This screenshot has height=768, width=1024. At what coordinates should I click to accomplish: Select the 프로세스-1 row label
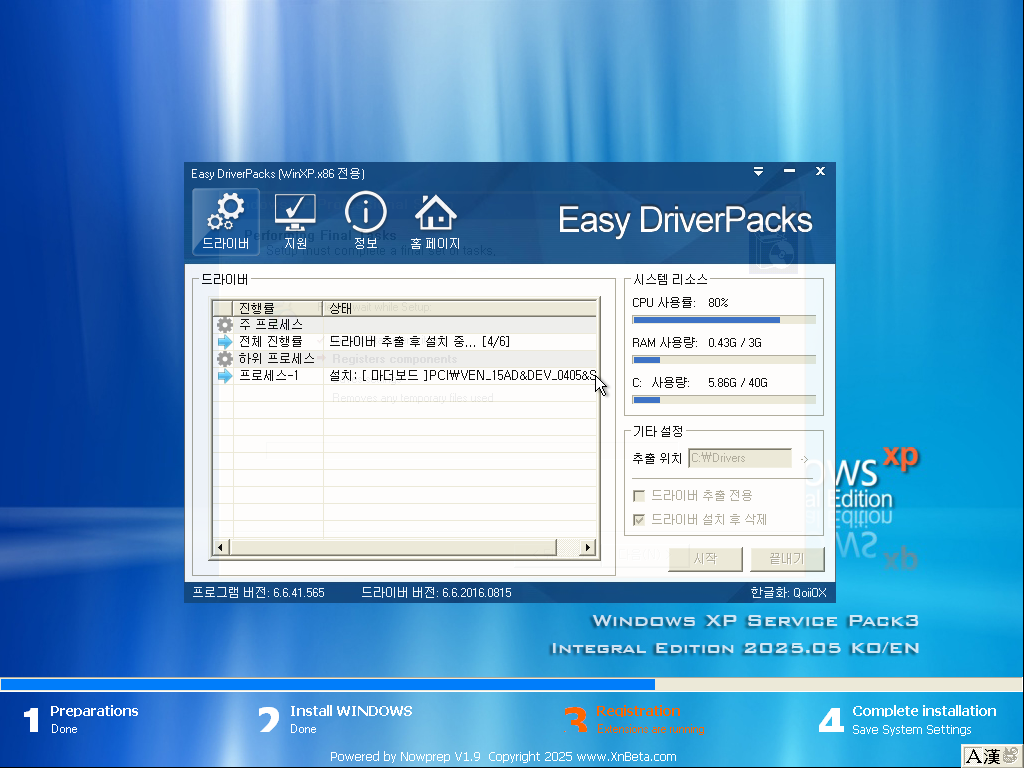pyautogui.click(x=268, y=376)
